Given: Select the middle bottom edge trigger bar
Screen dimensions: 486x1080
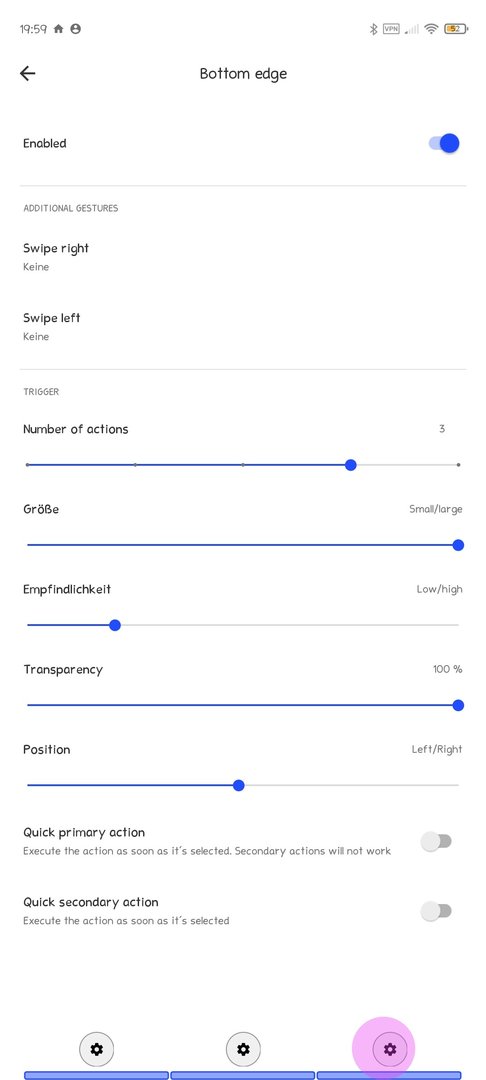Looking at the screenshot, I should [243, 1075].
